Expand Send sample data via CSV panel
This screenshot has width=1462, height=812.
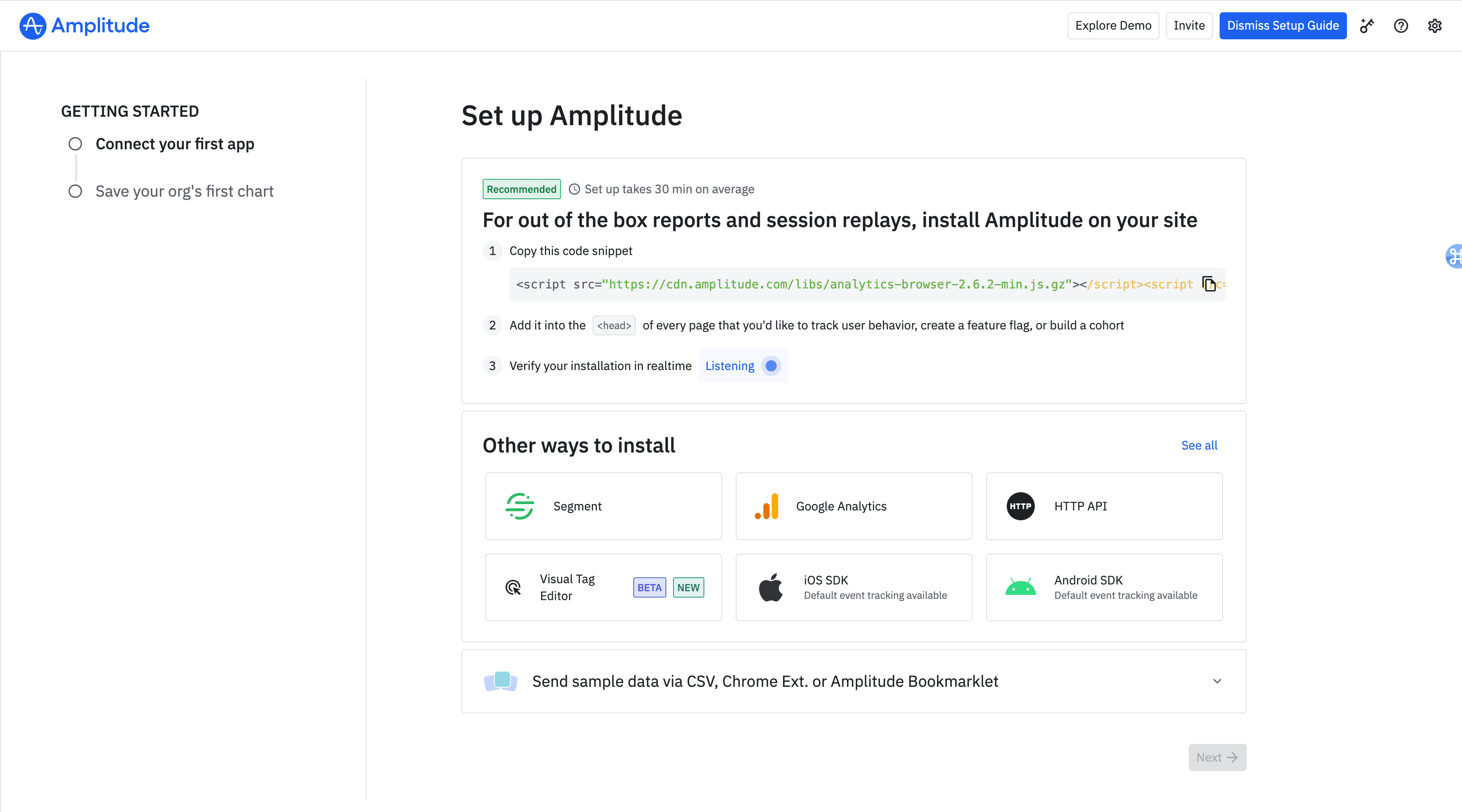point(764,681)
